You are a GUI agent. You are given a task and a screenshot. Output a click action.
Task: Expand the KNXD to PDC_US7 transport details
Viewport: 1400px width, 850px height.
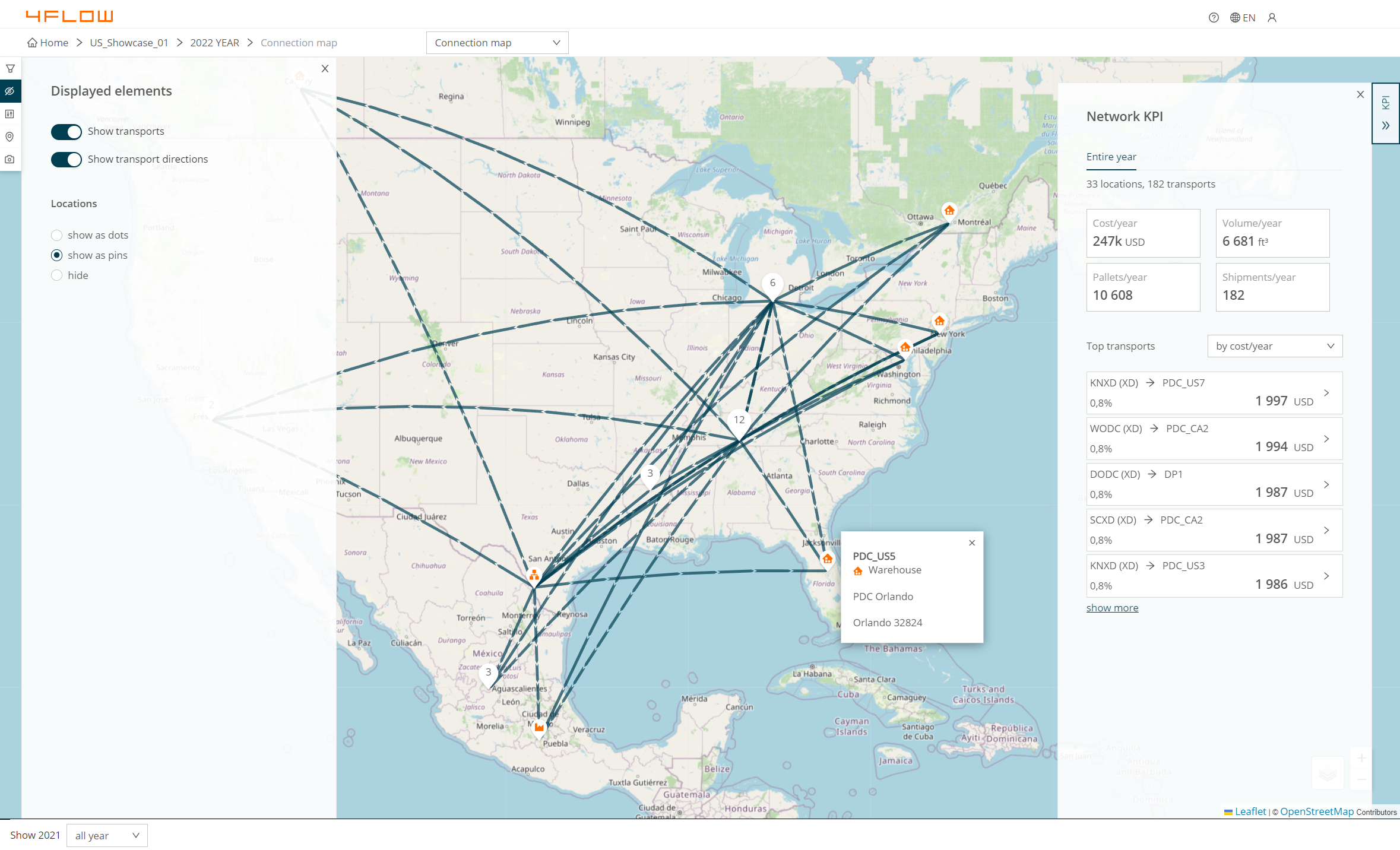[1326, 392]
